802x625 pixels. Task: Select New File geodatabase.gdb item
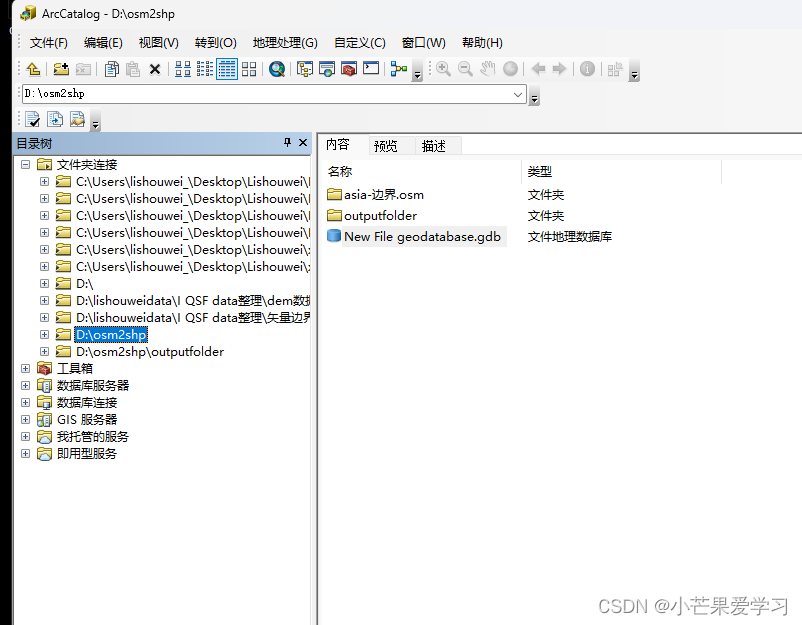tap(422, 237)
